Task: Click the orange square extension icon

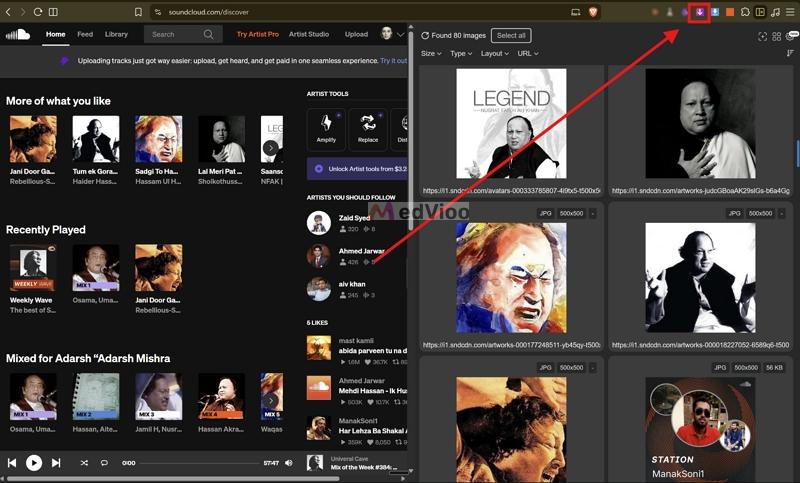Action: (x=730, y=12)
